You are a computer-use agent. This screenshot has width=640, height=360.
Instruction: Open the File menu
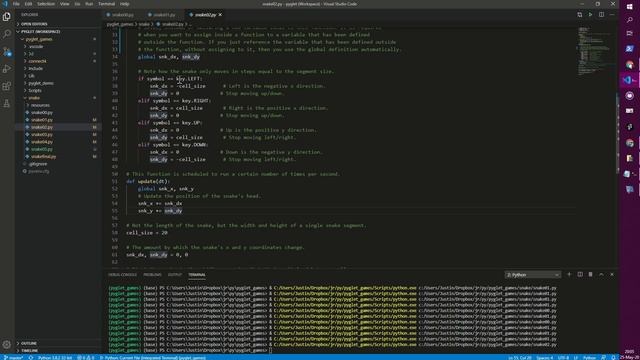[16, 4]
